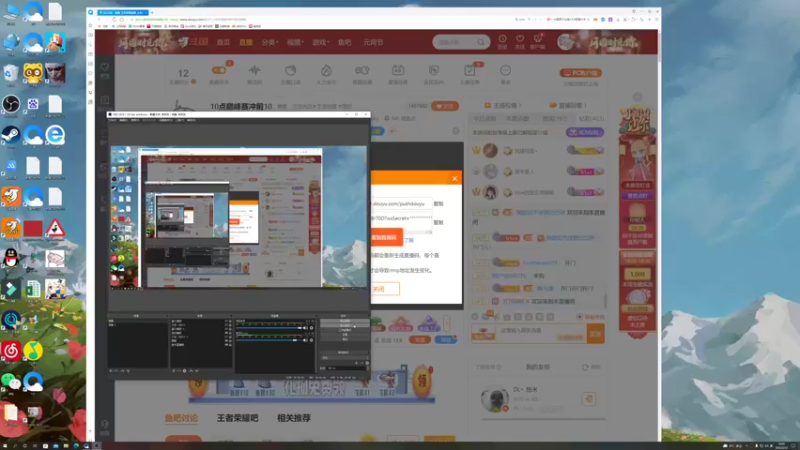Open the flame icon in streamer toolbar
Screen dimensions: 800x450
click(326, 70)
